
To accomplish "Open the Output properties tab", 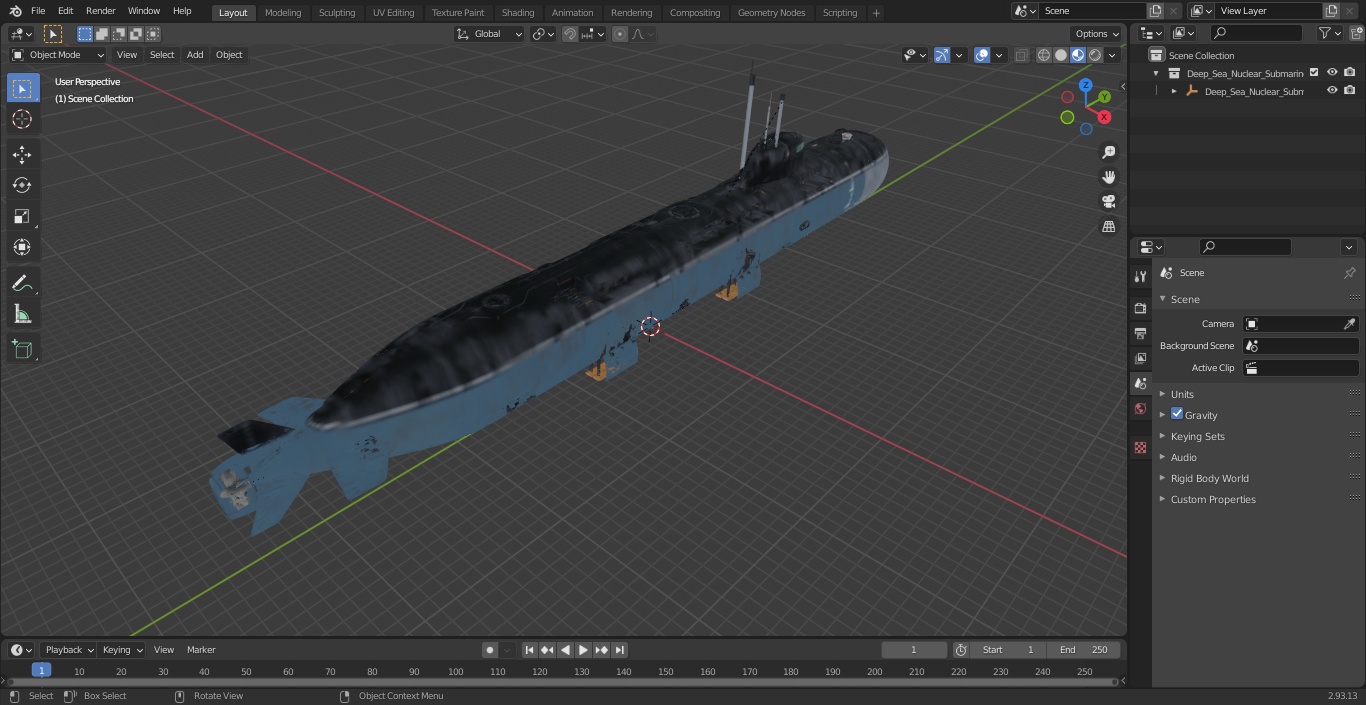I will coord(1140,333).
